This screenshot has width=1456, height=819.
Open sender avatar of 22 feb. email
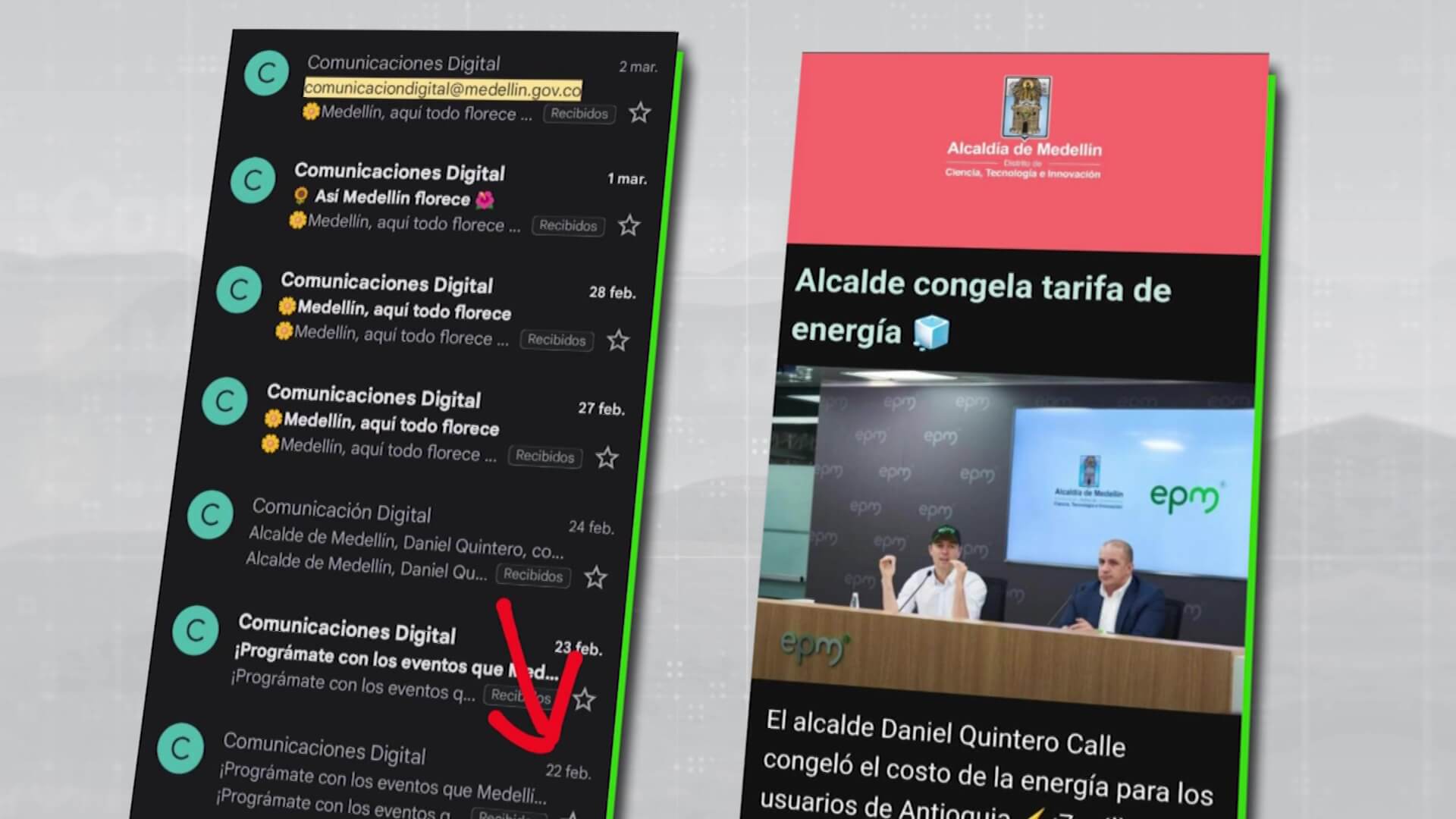180,748
